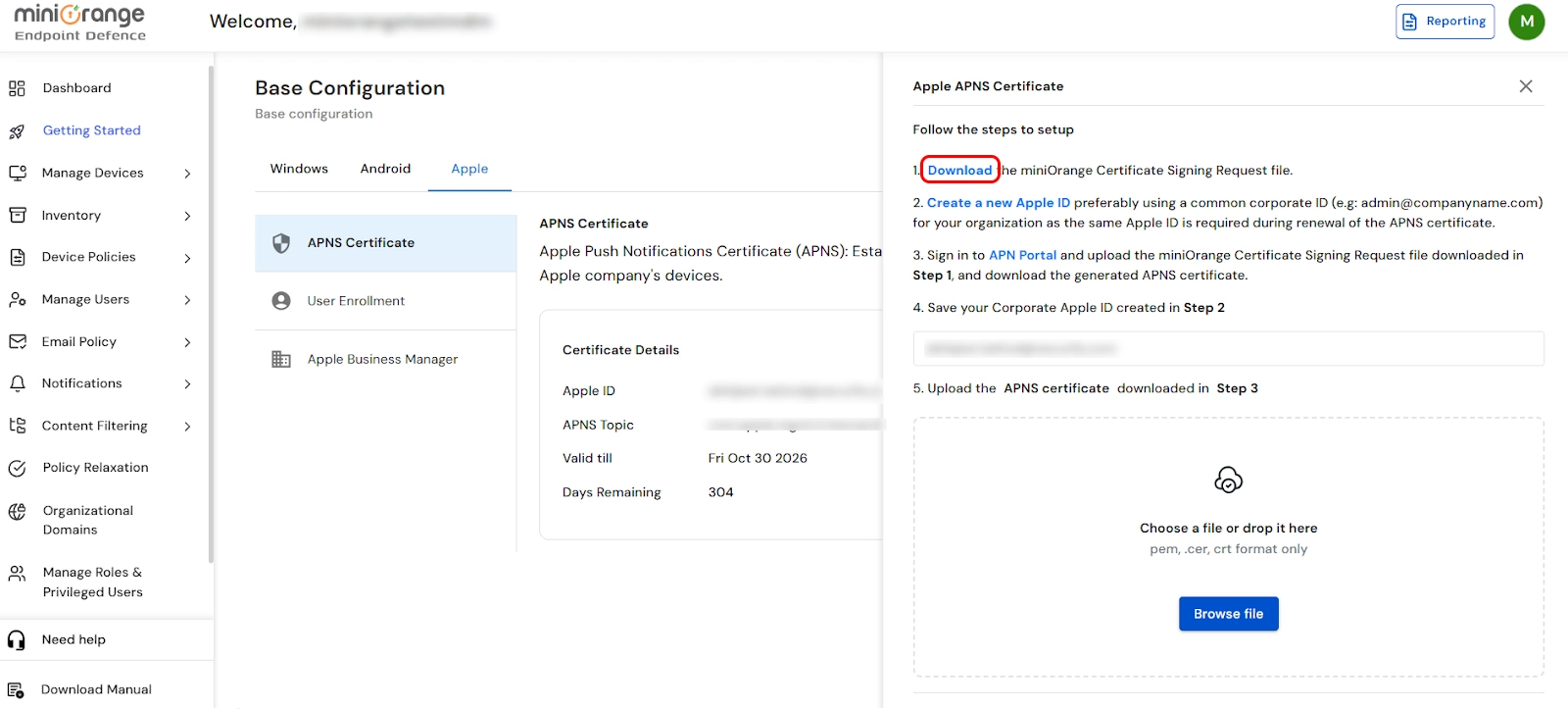Click the APNS Certificate shield icon
The height and width of the screenshot is (709, 1568).
click(x=281, y=243)
